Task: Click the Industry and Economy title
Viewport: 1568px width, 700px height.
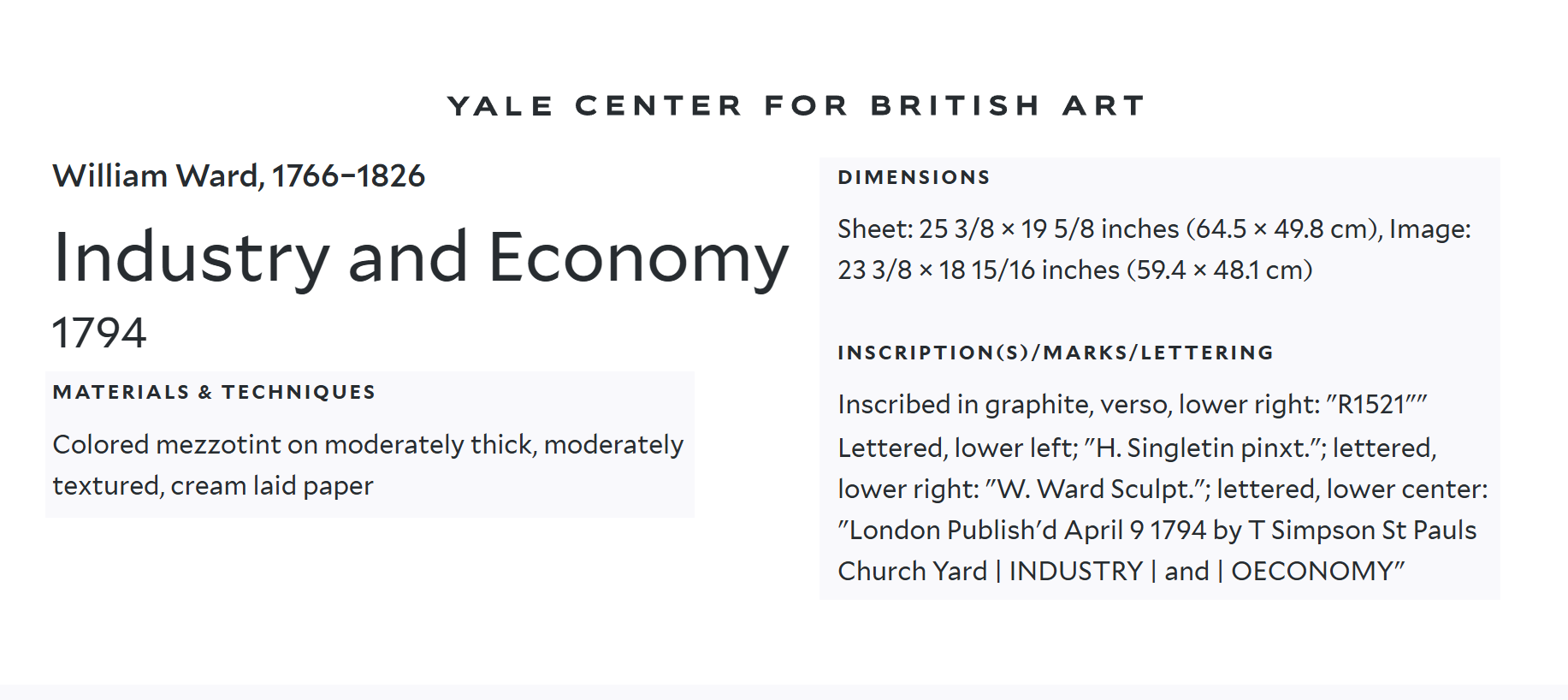Action: 420,257
